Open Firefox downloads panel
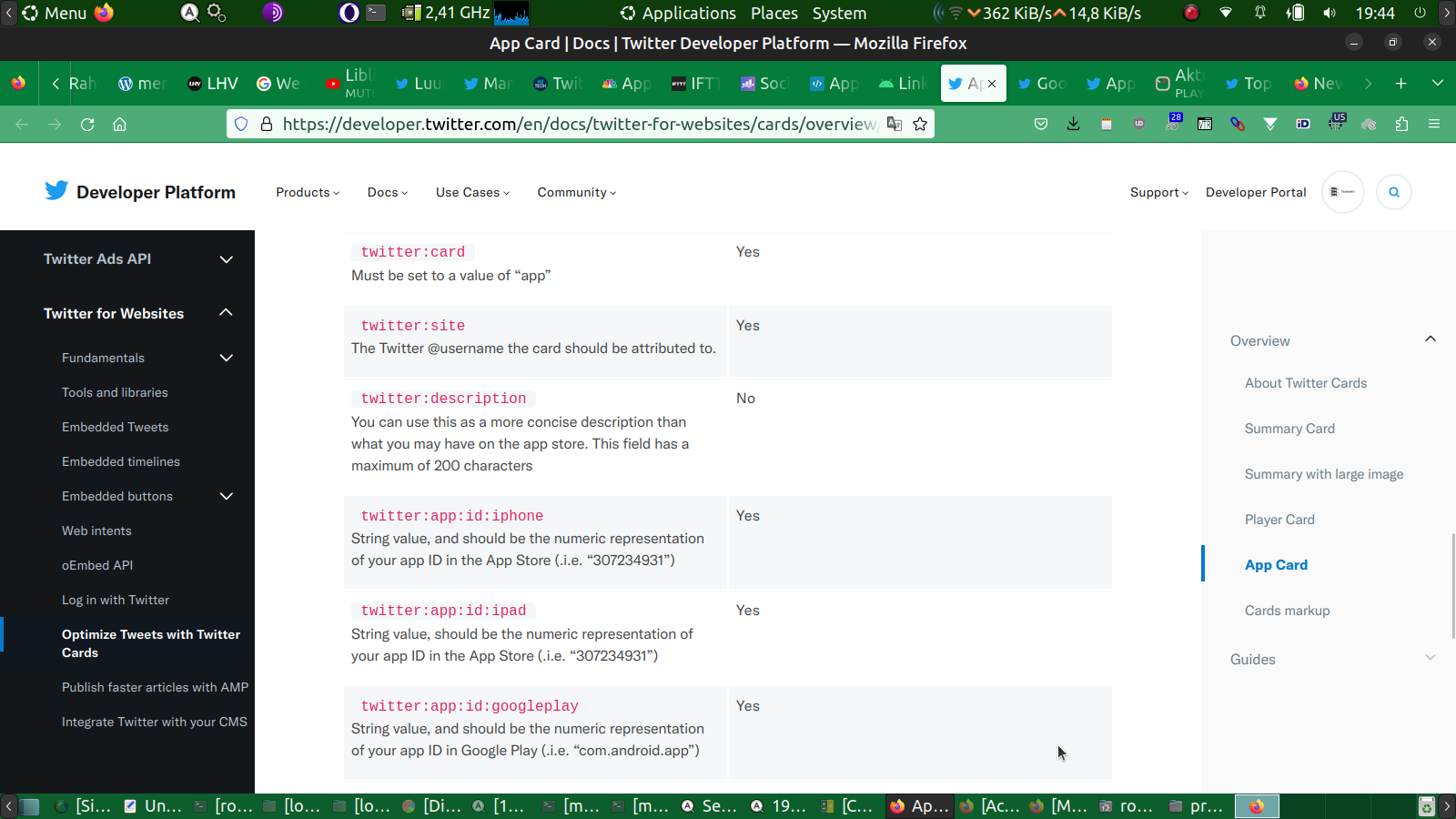This screenshot has width=1456, height=819. tap(1074, 125)
